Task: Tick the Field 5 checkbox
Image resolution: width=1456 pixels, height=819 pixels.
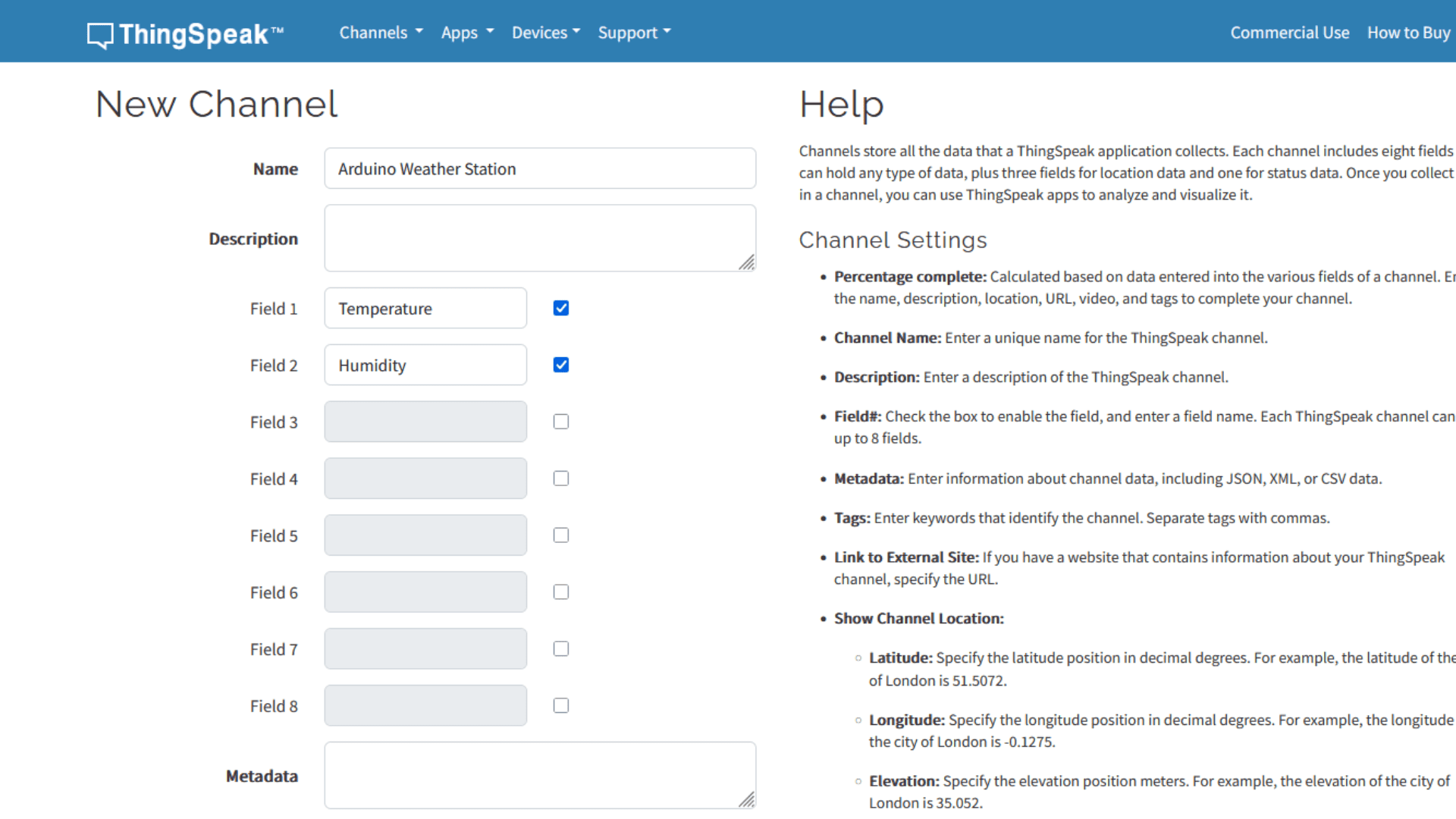Action: tap(561, 535)
